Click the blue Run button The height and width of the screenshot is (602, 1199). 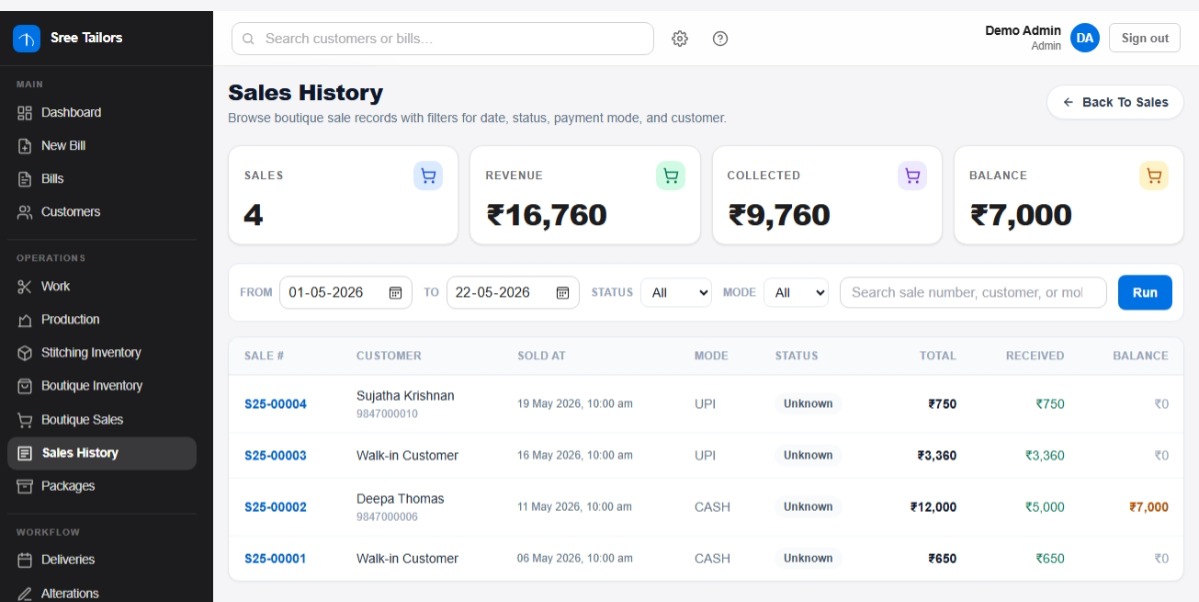(1145, 292)
